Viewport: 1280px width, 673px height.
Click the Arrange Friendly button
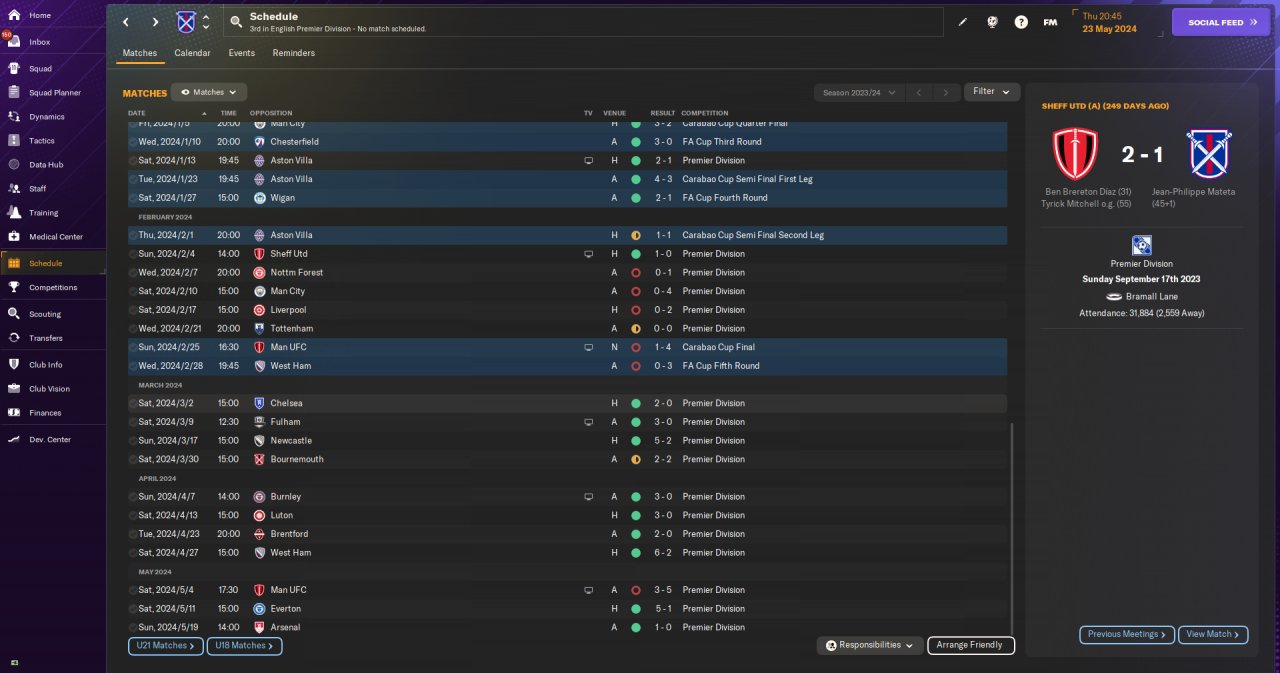point(971,645)
